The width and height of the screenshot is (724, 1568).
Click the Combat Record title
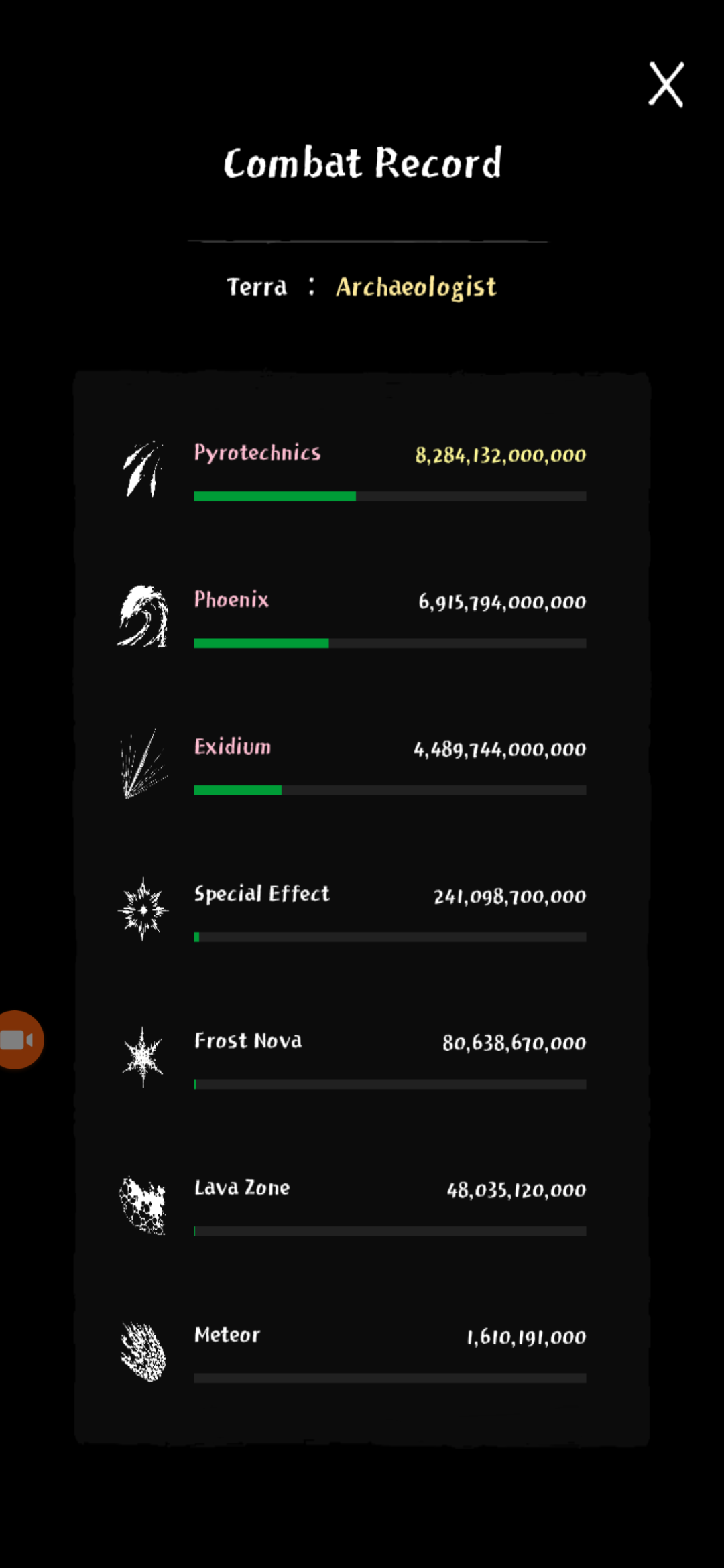pos(362,163)
